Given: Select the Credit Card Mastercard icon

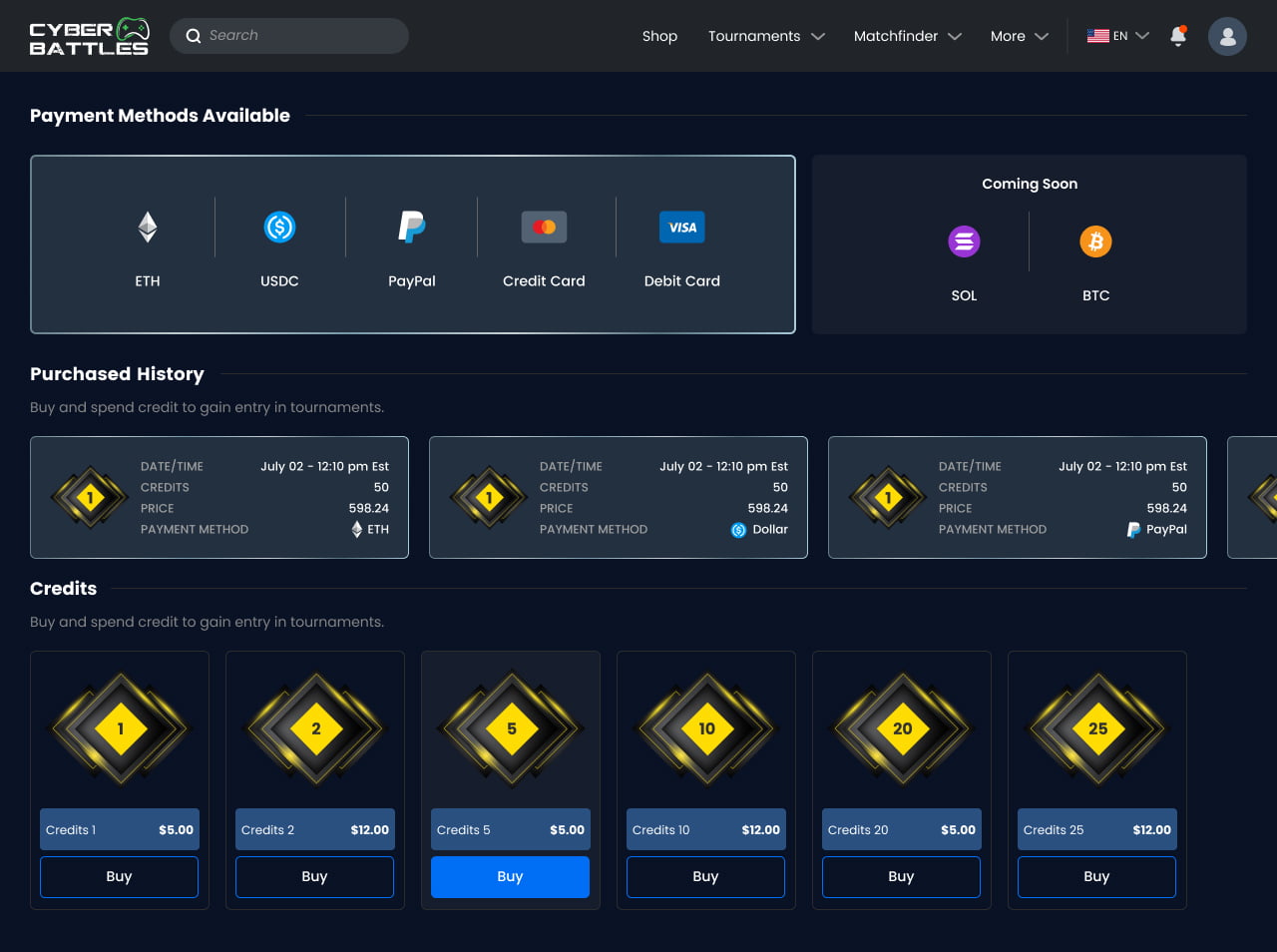Looking at the screenshot, I should click(544, 228).
